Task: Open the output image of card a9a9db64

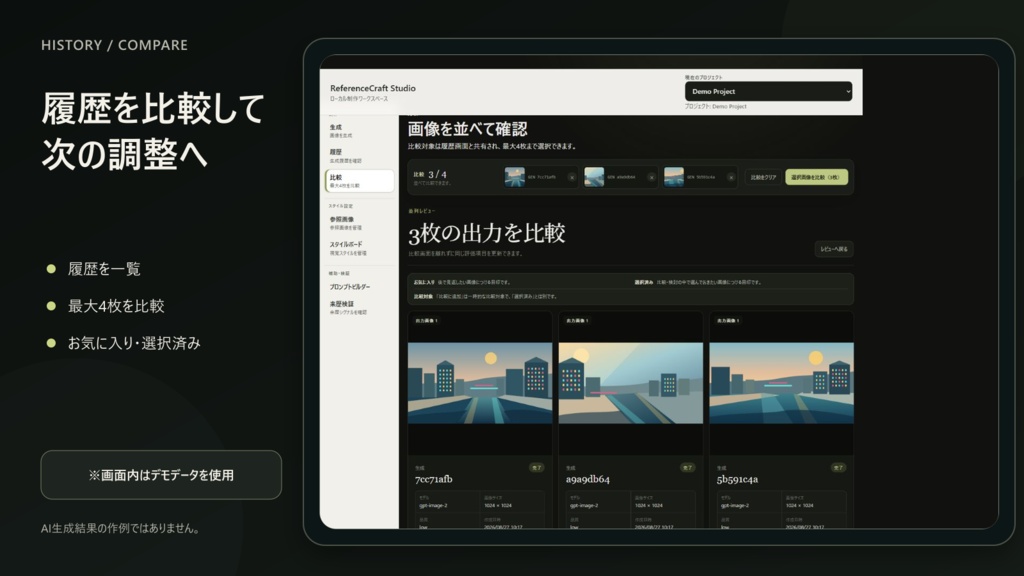Action: tap(631, 383)
